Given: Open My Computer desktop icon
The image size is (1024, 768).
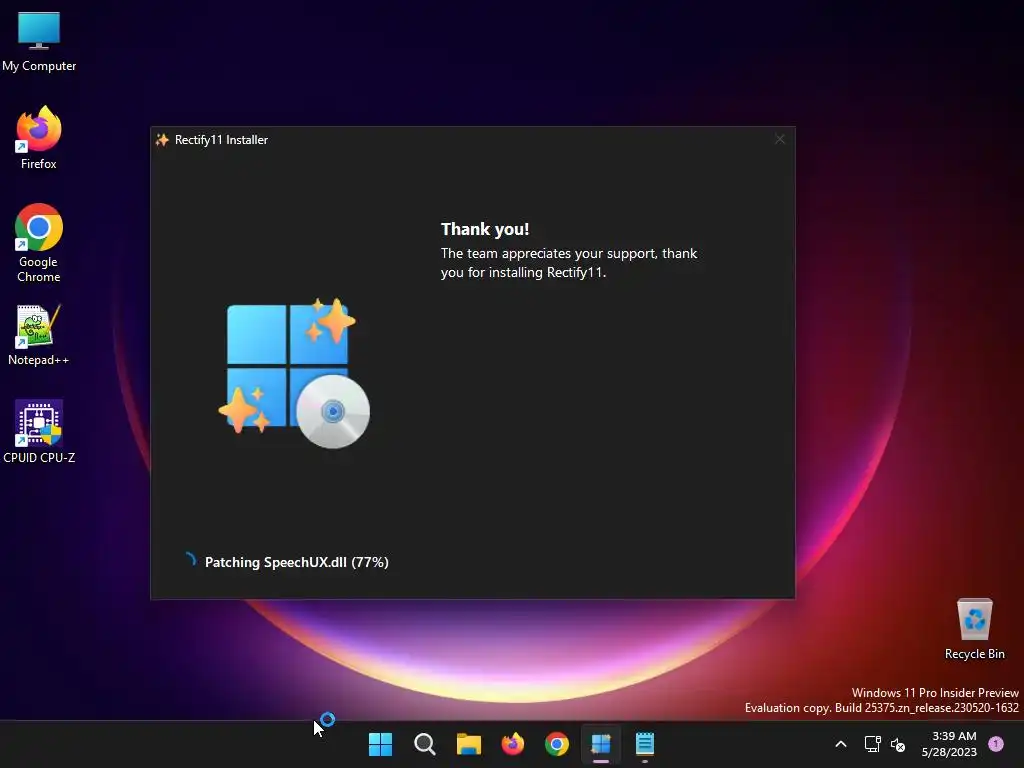Looking at the screenshot, I should click(39, 40).
